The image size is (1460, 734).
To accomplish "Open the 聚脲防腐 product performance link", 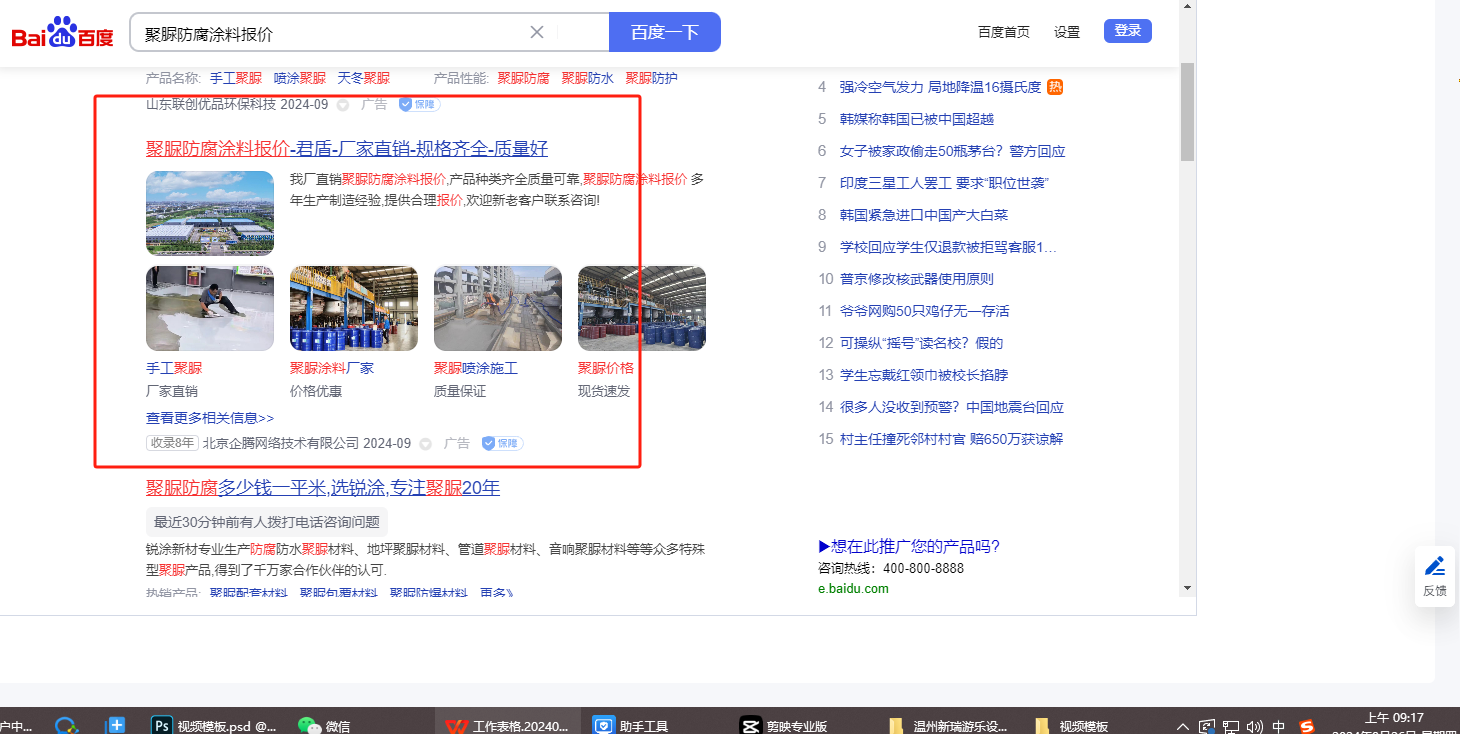I will (x=524, y=78).
